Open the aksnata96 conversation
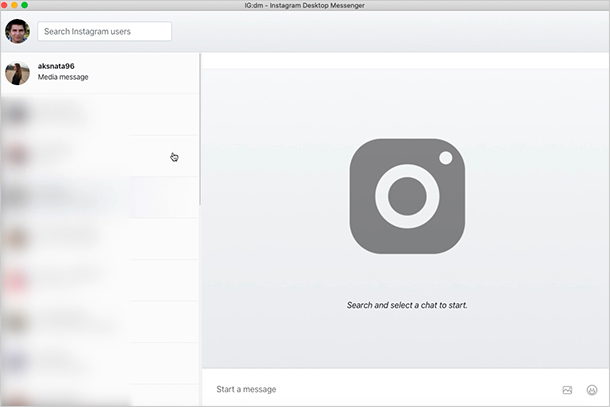The height and width of the screenshot is (407, 610). point(110,73)
